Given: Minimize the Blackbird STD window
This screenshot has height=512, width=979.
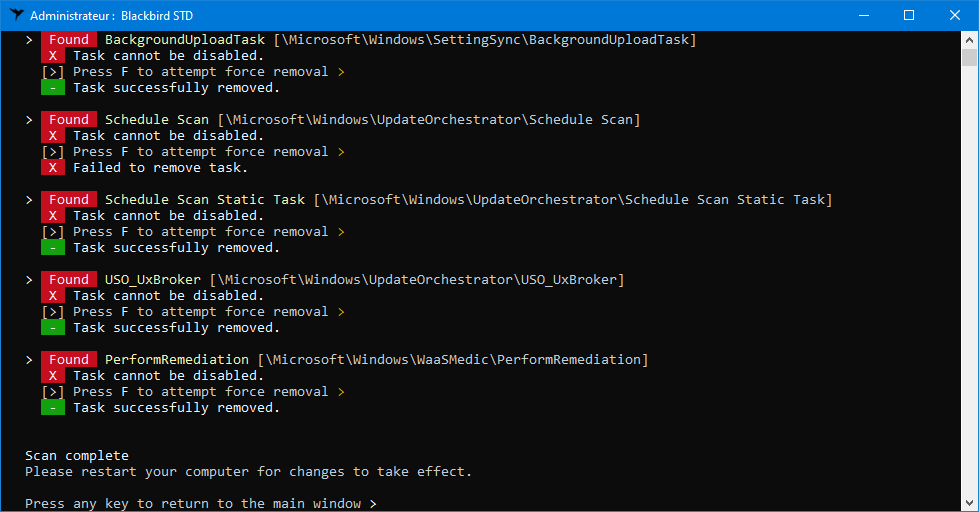Looking at the screenshot, I should pos(864,15).
